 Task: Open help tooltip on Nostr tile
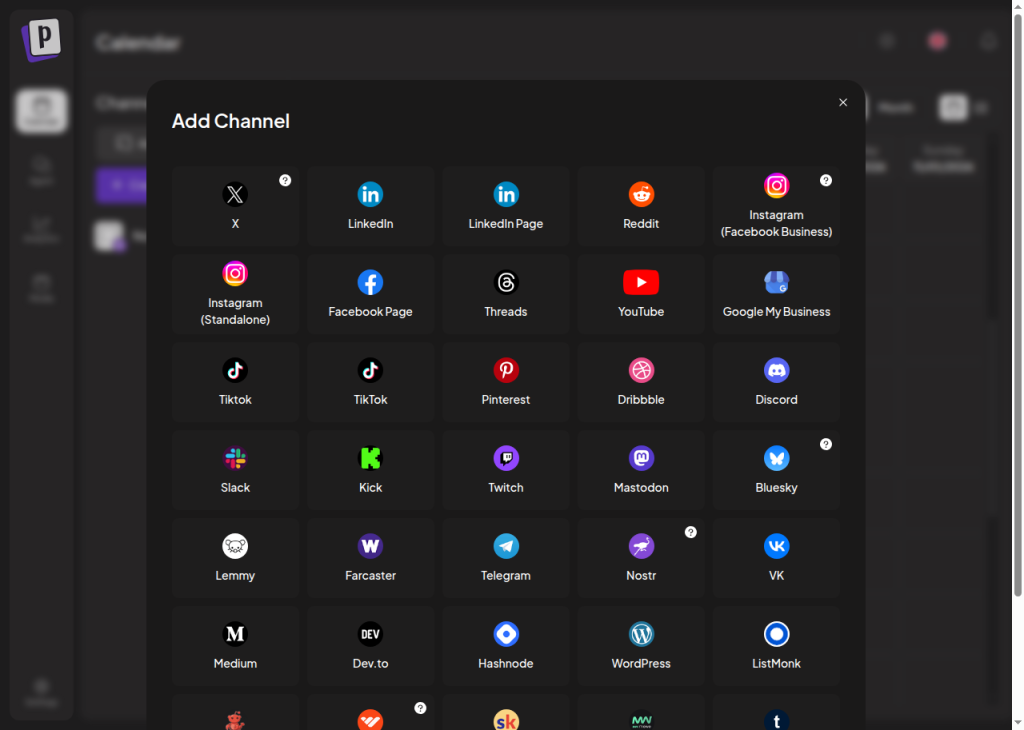tap(690, 532)
